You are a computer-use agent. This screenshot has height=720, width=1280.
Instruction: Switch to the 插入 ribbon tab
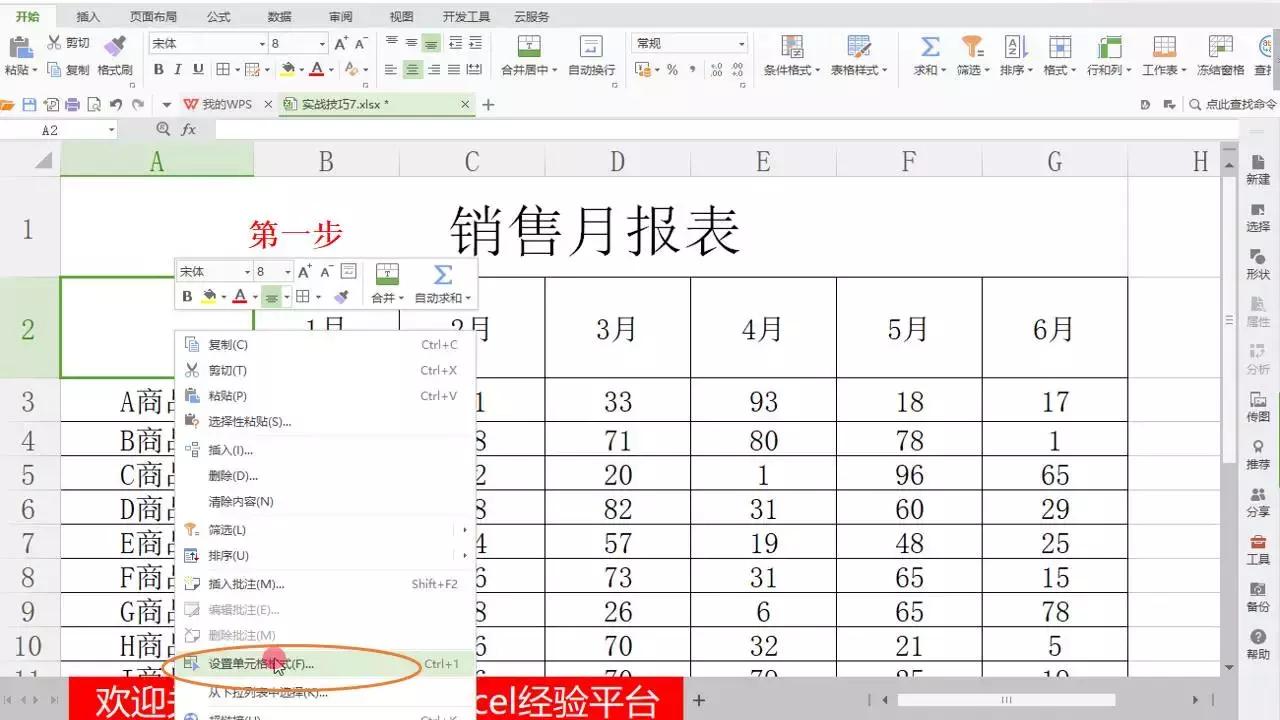pyautogui.click(x=86, y=15)
